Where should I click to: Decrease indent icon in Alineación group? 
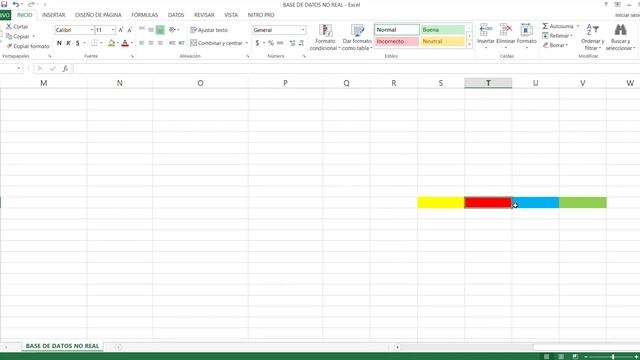pyautogui.click(x=172, y=43)
